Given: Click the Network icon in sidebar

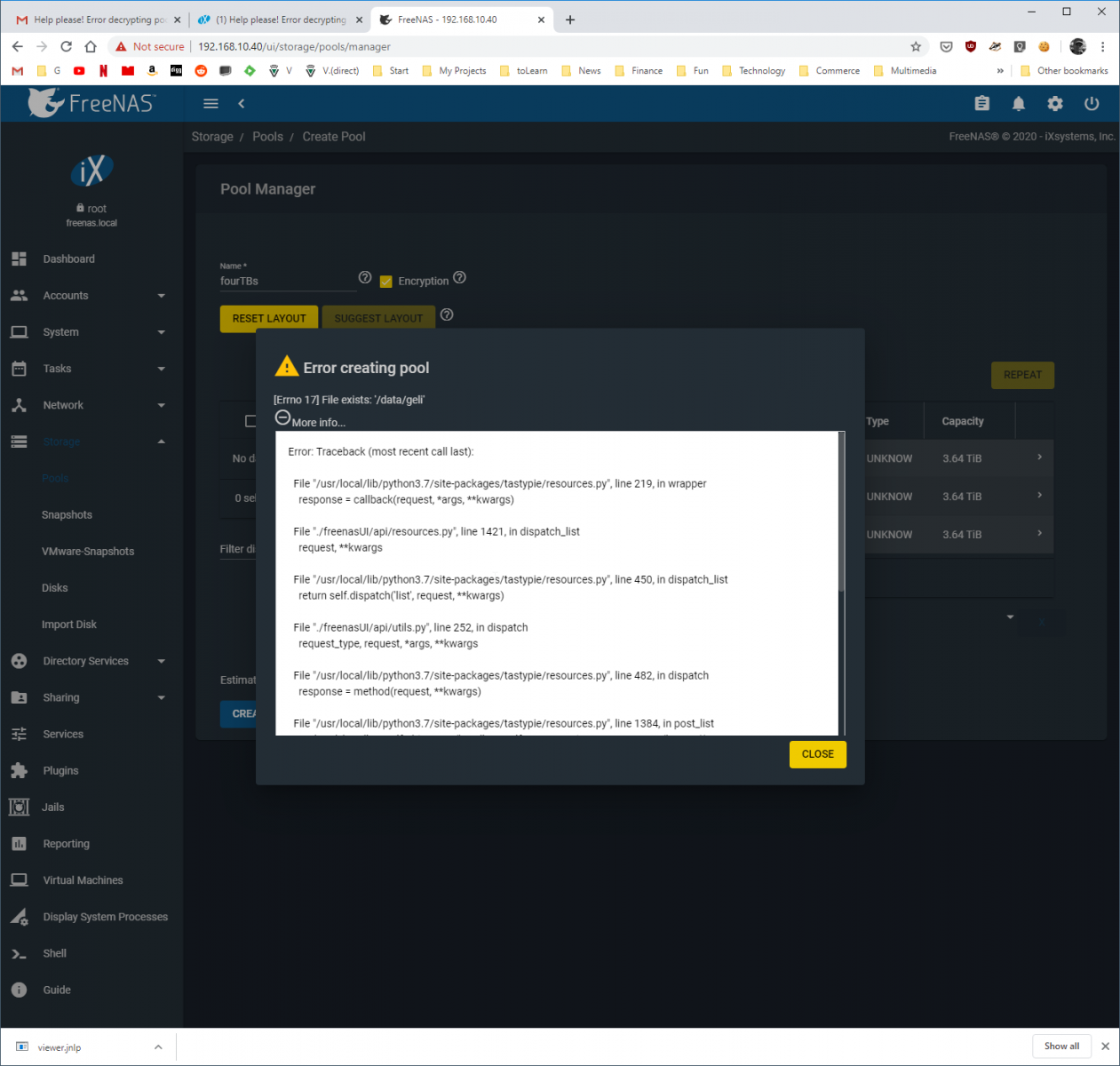Looking at the screenshot, I should [x=19, y=404].
